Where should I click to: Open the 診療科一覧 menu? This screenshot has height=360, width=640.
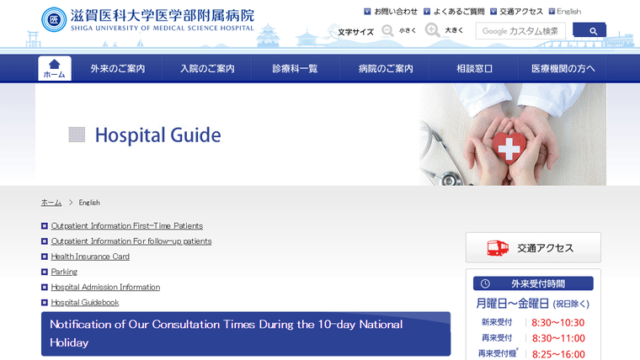[x=295, y=69]
